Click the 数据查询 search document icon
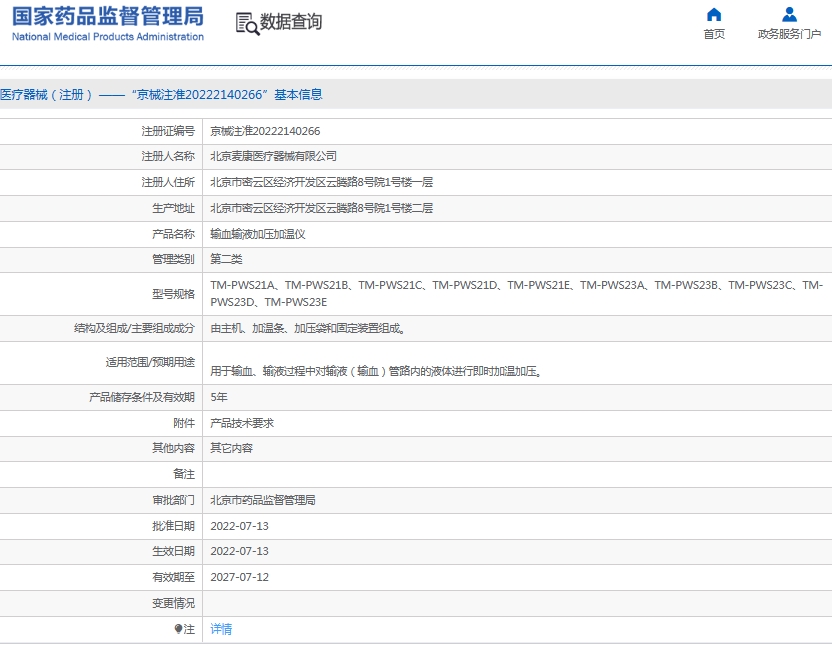Image resolution: width=832 pixels, height=651 pixels. pyautogui.click(x=247, y=24)
